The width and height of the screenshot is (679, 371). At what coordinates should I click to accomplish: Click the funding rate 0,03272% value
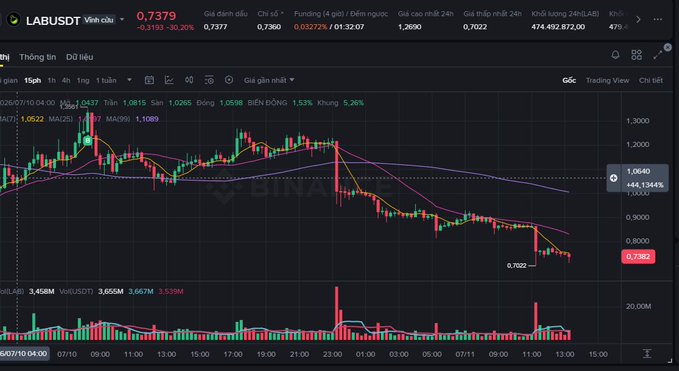click(x=310, y=27)
